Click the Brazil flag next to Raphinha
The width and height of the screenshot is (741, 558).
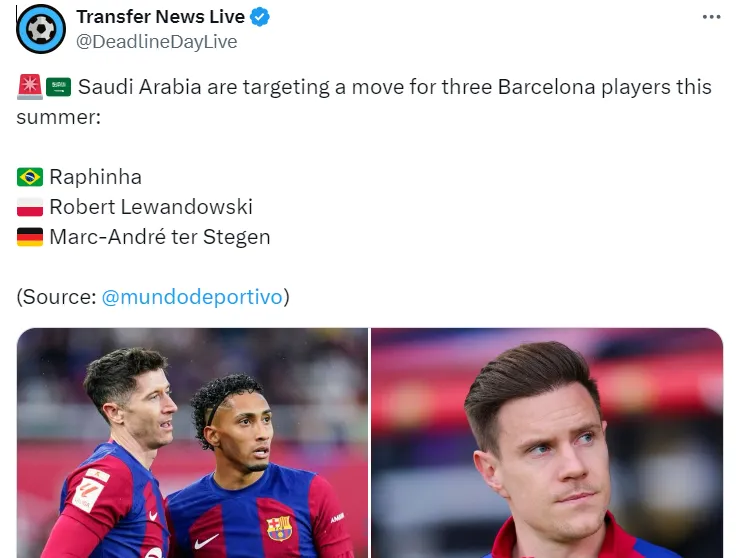coord(30,177)
